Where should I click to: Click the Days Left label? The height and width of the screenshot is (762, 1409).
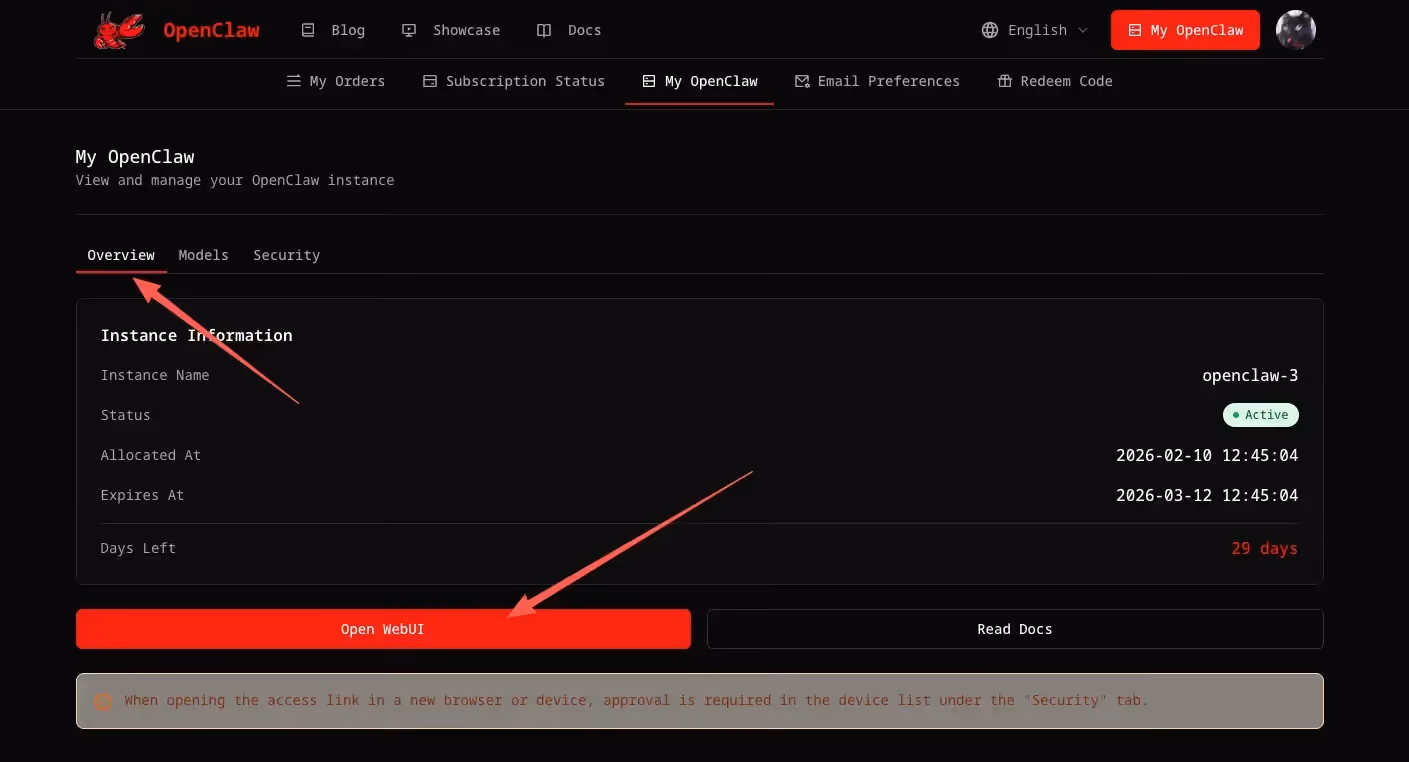138,548
